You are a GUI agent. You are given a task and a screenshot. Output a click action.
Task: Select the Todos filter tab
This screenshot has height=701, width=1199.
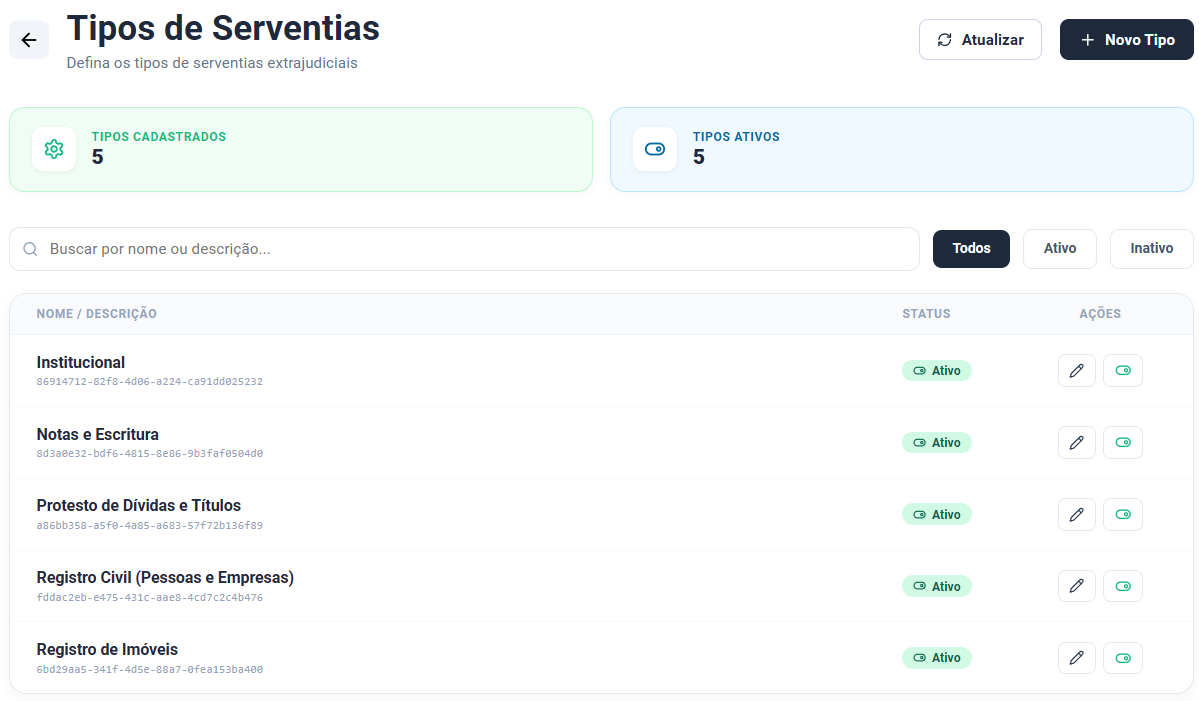(x=971, y=248)
